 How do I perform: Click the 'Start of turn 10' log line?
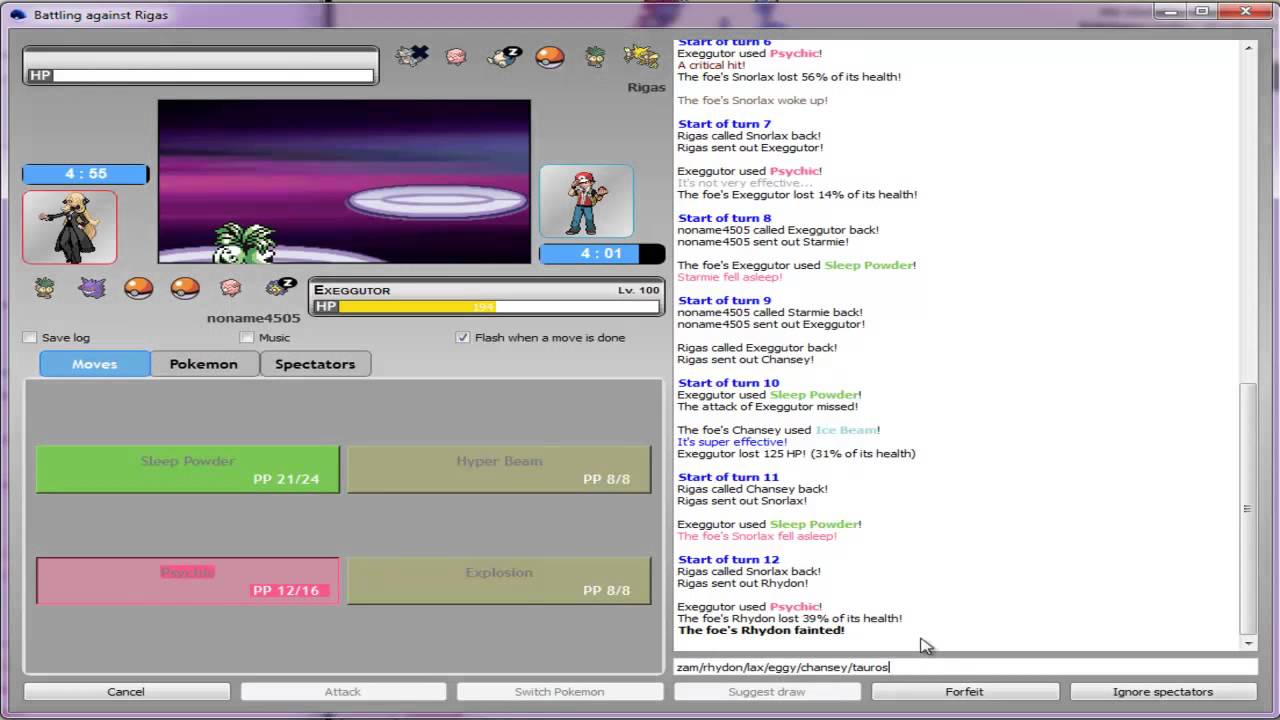tap(728, 383)
